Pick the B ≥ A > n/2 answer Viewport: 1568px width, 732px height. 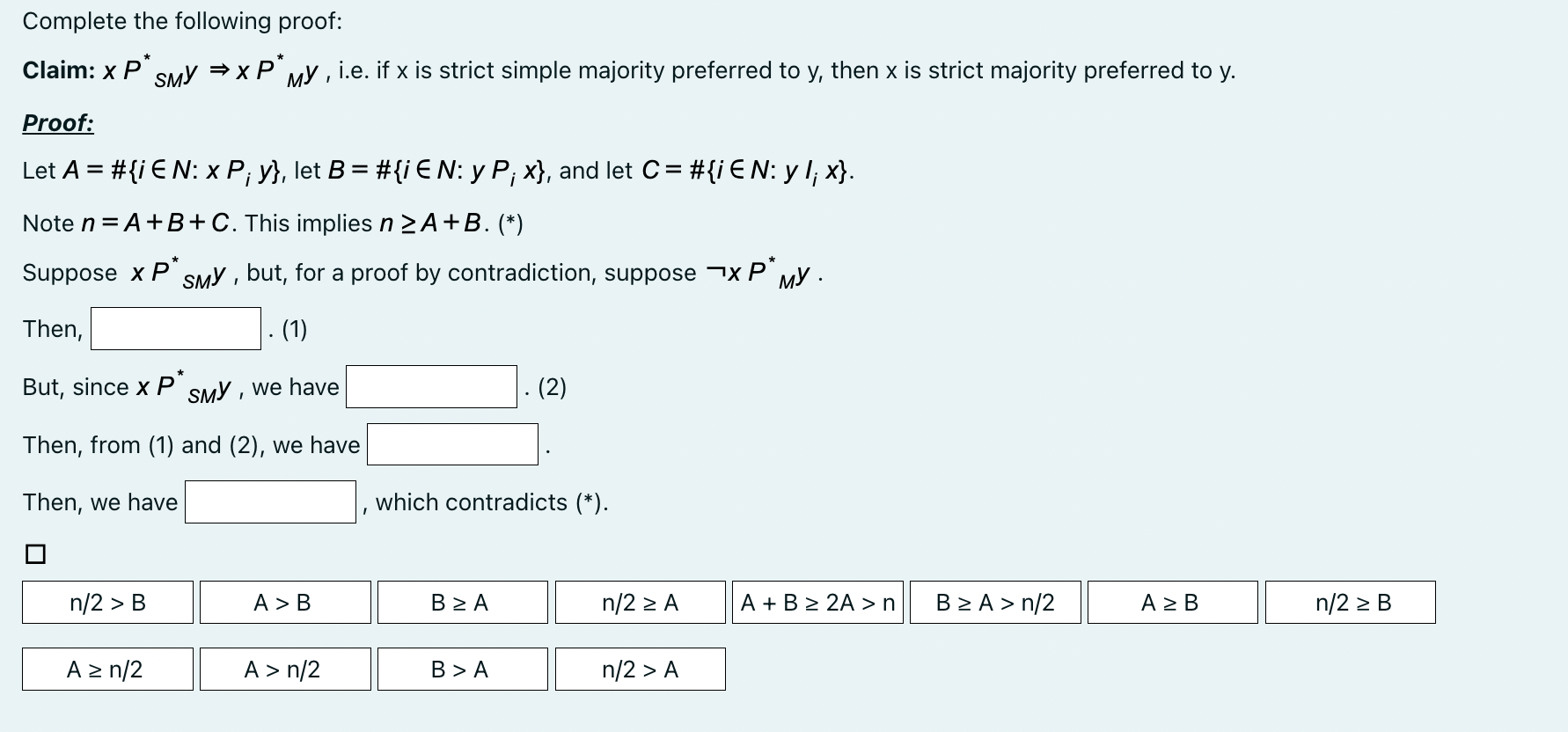pyautogui.click(x=995, y=603)
